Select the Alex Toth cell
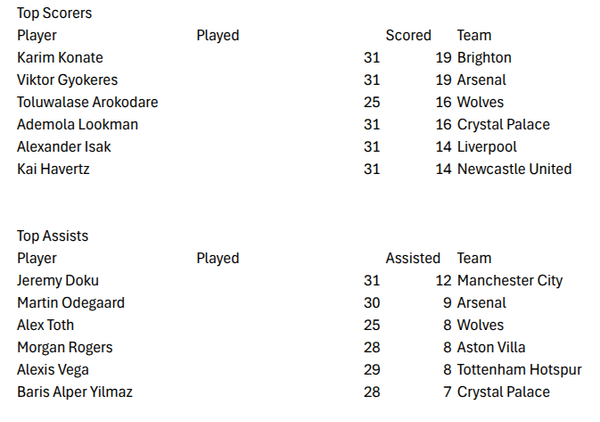600x422 pixels. (45, 325)
